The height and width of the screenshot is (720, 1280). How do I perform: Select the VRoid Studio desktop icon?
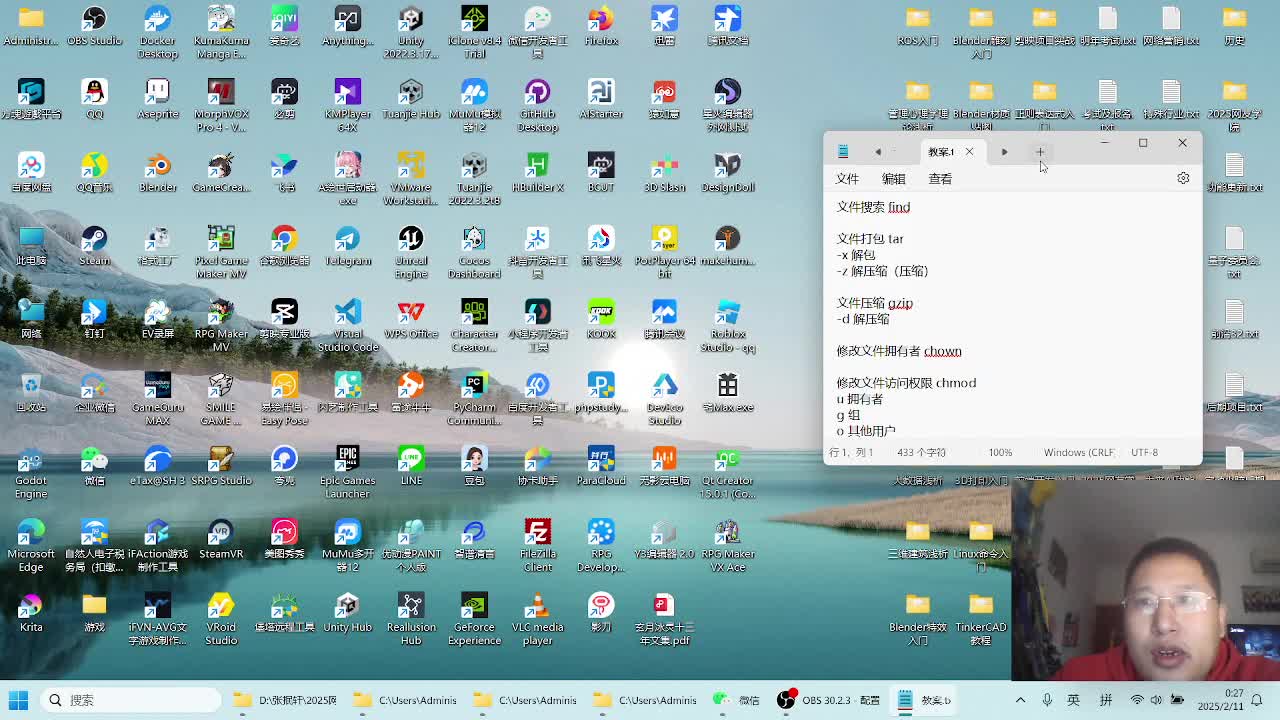[x=221, y=619]
